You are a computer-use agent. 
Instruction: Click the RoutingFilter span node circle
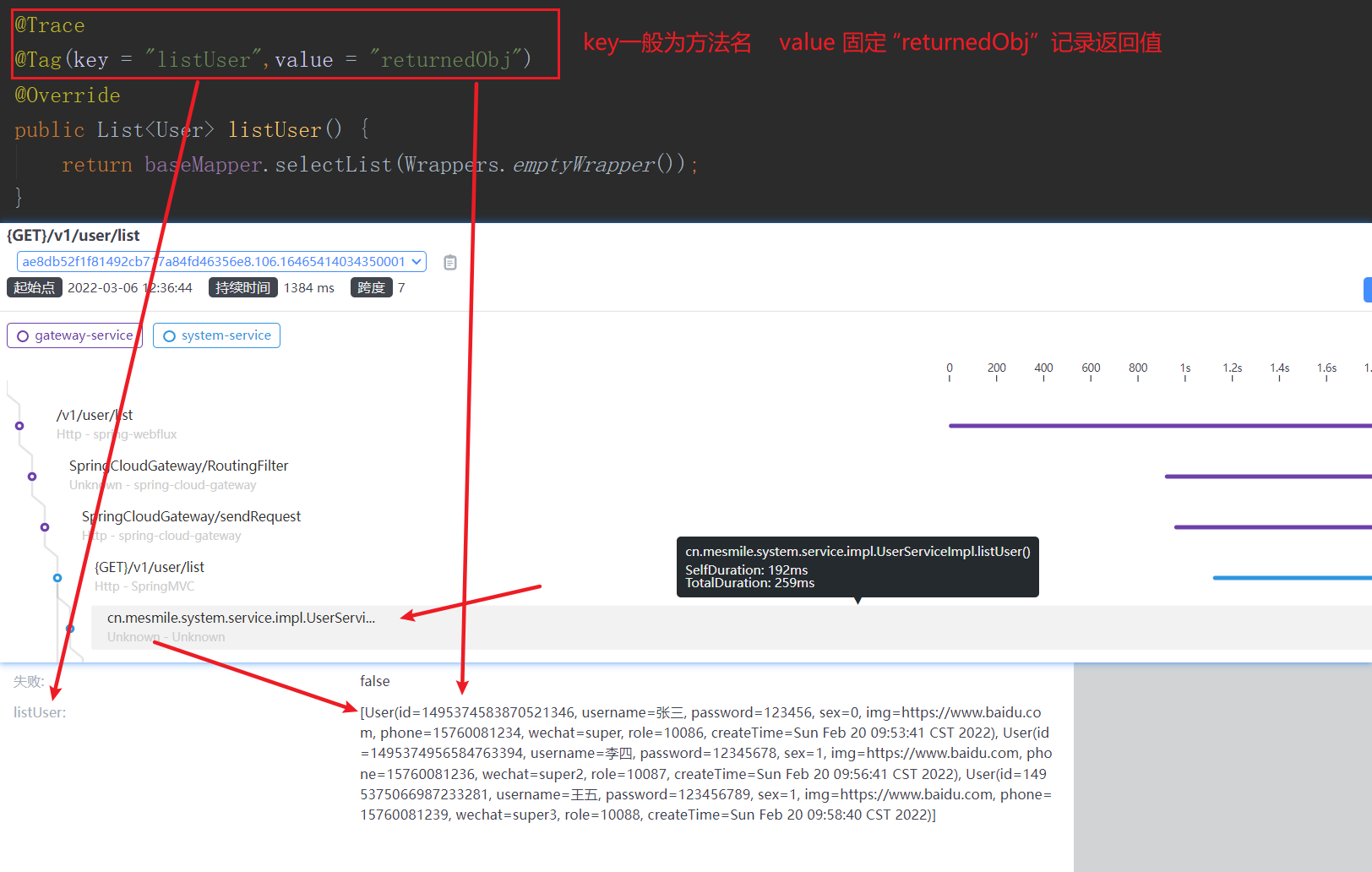click(x=32, y=477)
